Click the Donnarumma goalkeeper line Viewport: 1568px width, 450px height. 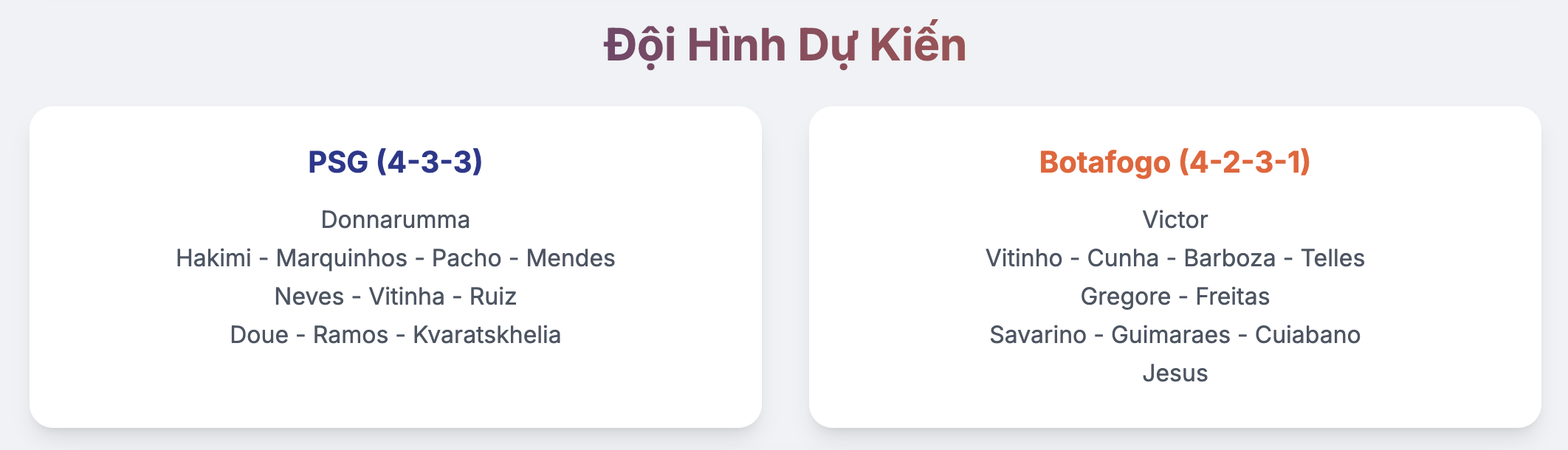395,220
